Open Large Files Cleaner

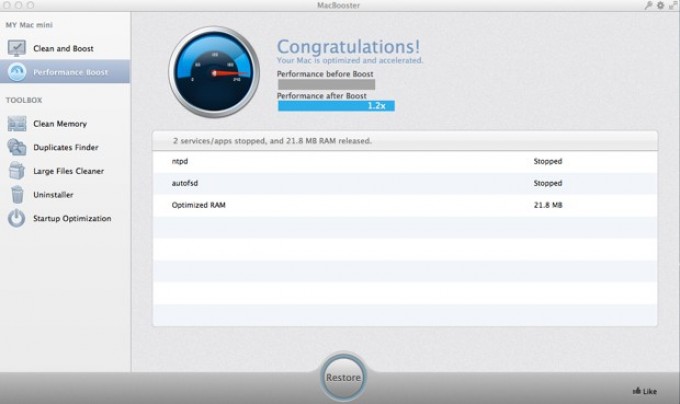tap(69, 171)
